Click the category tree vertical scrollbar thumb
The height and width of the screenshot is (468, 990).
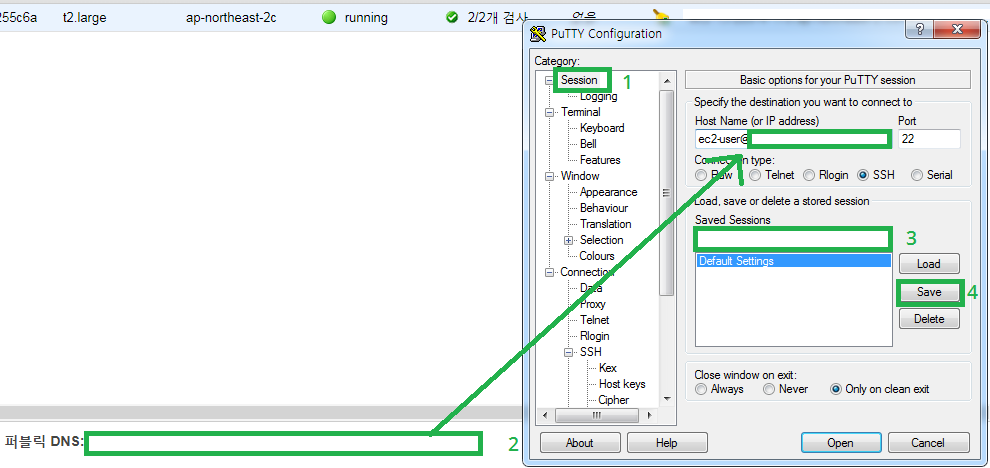click(x=666, y=193)
